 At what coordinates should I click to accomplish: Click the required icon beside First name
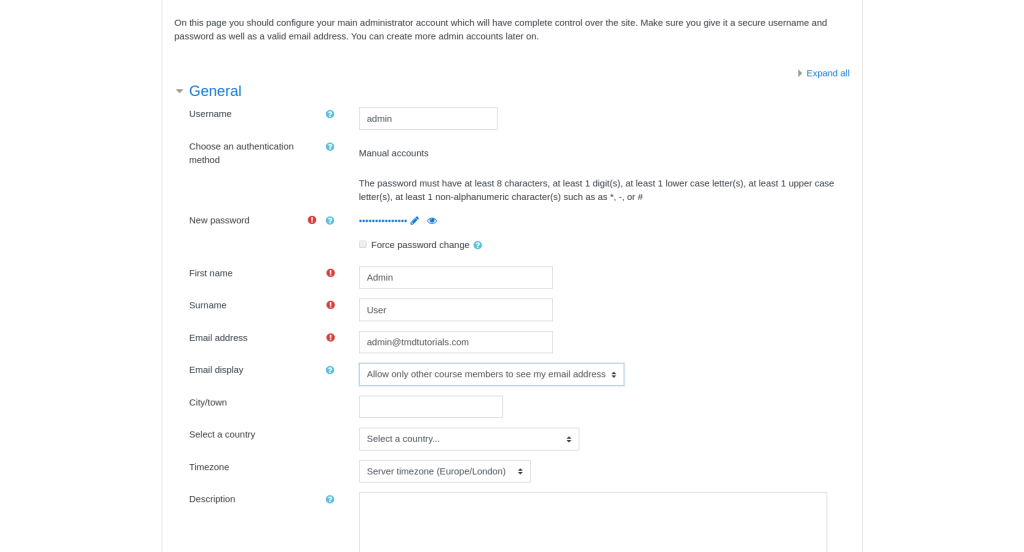(330, 273)
